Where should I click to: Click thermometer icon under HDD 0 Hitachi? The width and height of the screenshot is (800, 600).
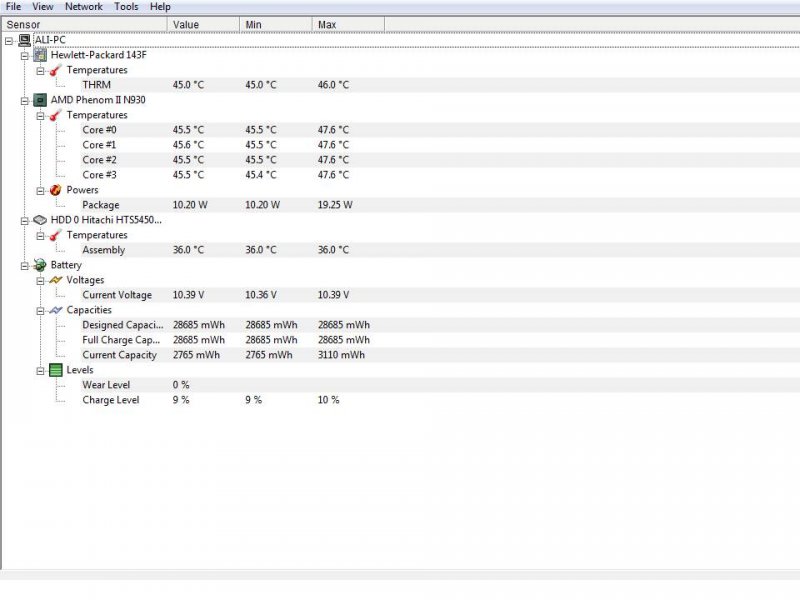coord(56,235)
